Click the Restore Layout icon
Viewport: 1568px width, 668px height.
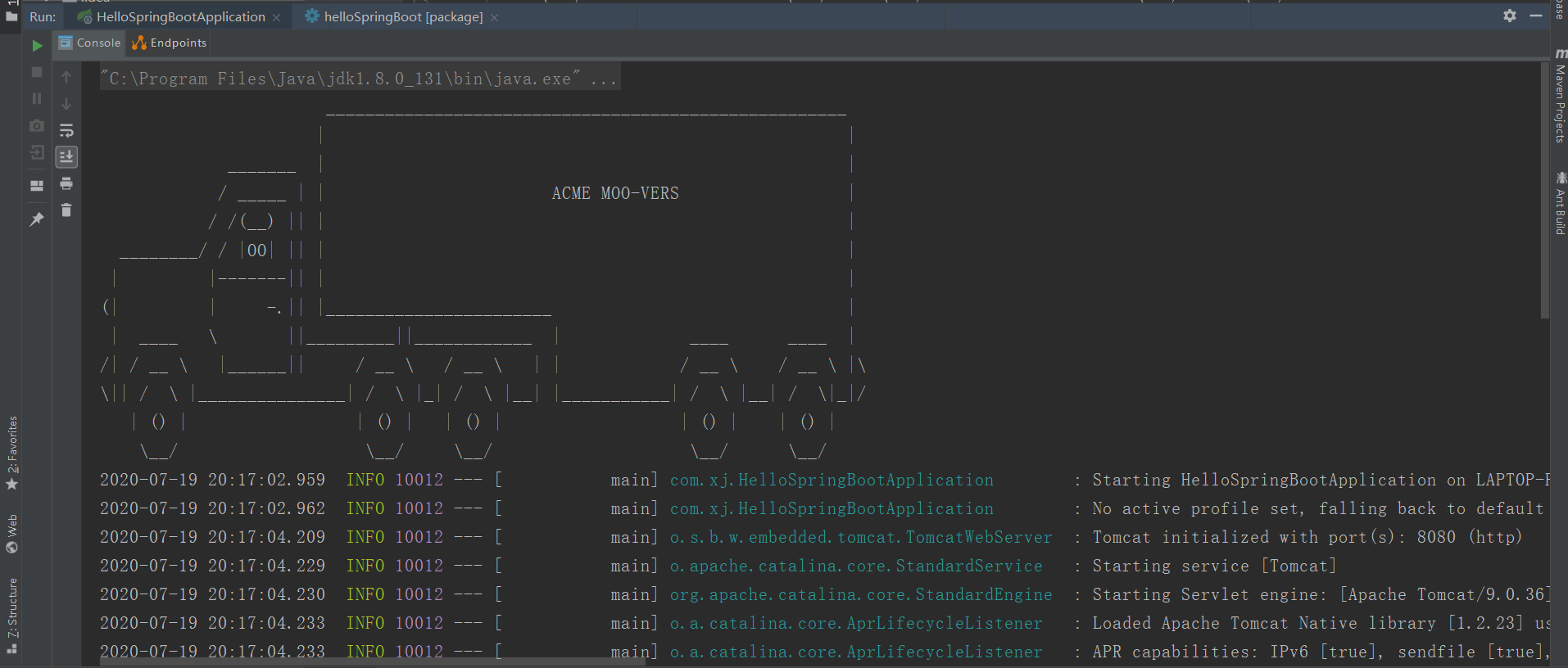point(37,186)
